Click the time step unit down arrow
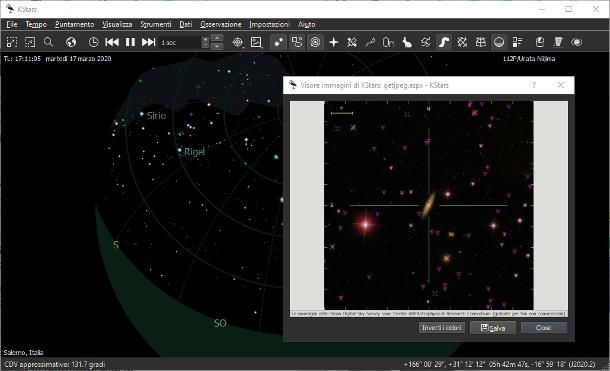 [217, 46]
